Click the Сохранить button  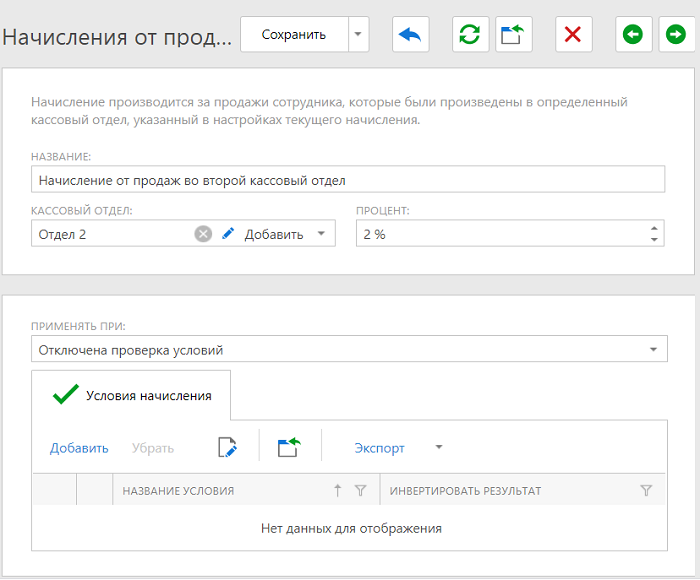294,34
